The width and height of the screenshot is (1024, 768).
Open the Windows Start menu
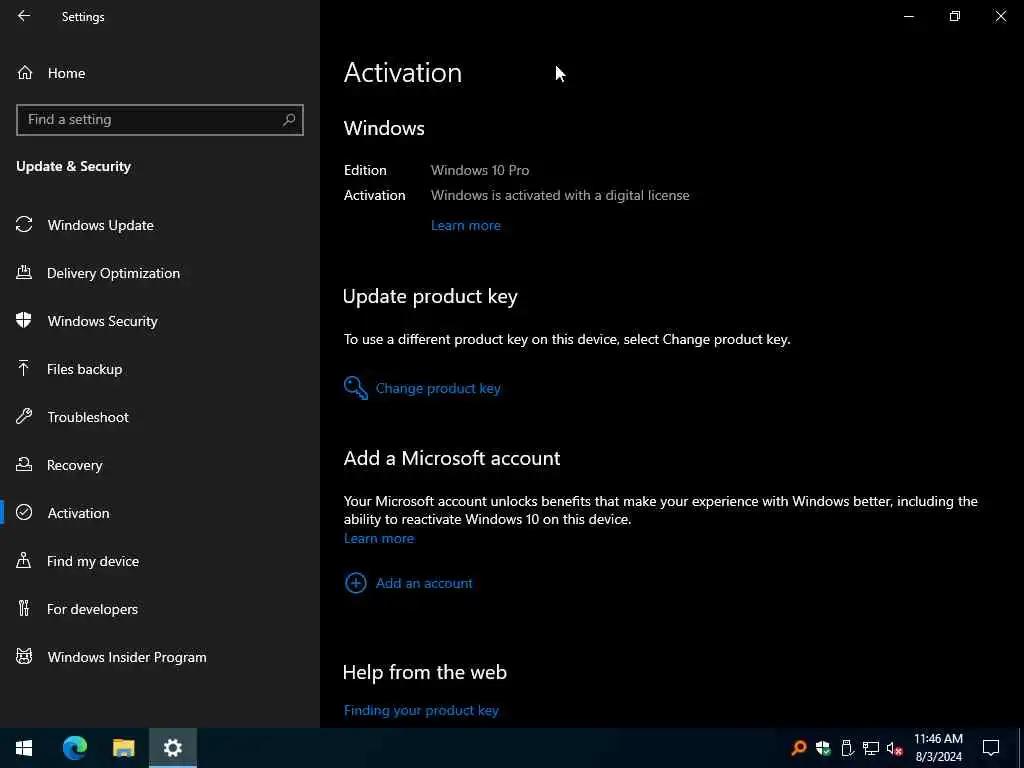[24, 748]
